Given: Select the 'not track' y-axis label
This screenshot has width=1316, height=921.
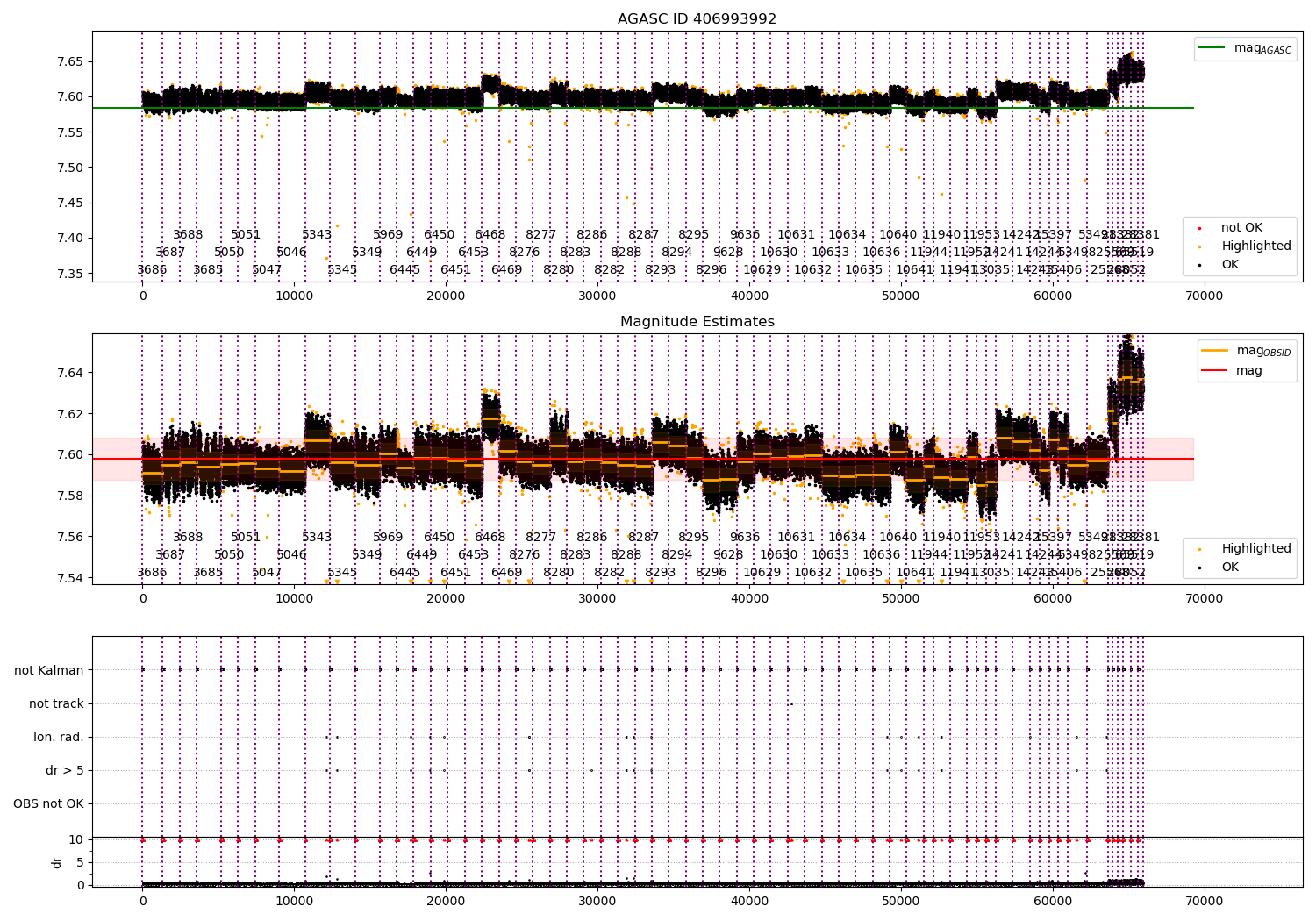Looking at the screenshot, I should [x=56, y=703].
